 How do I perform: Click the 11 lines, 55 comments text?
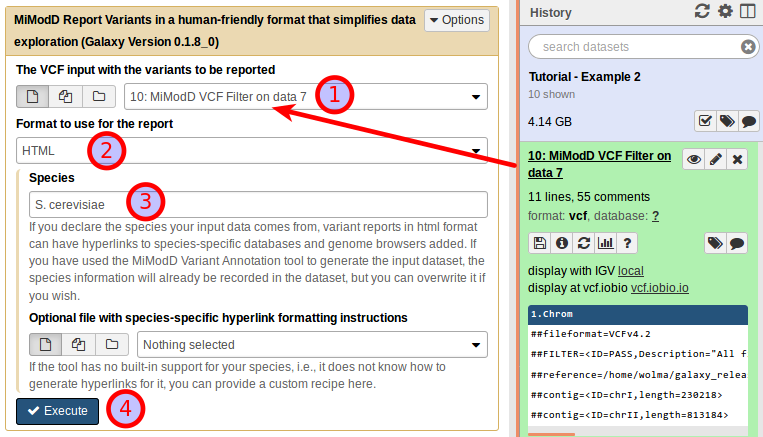point(589,197)
